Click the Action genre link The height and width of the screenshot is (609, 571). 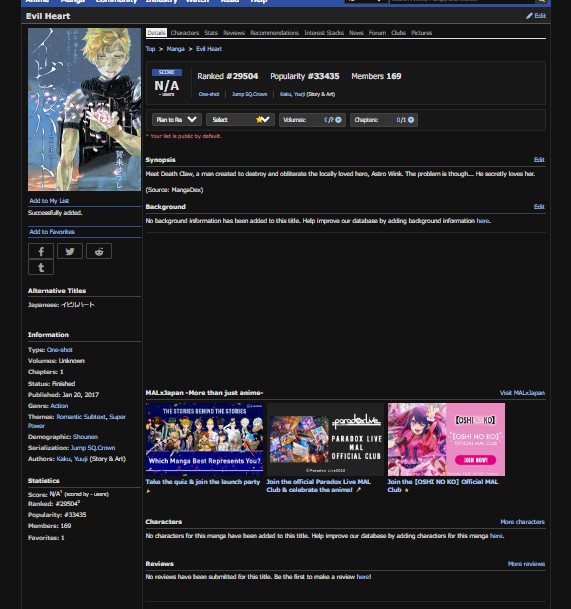(59, 406)
